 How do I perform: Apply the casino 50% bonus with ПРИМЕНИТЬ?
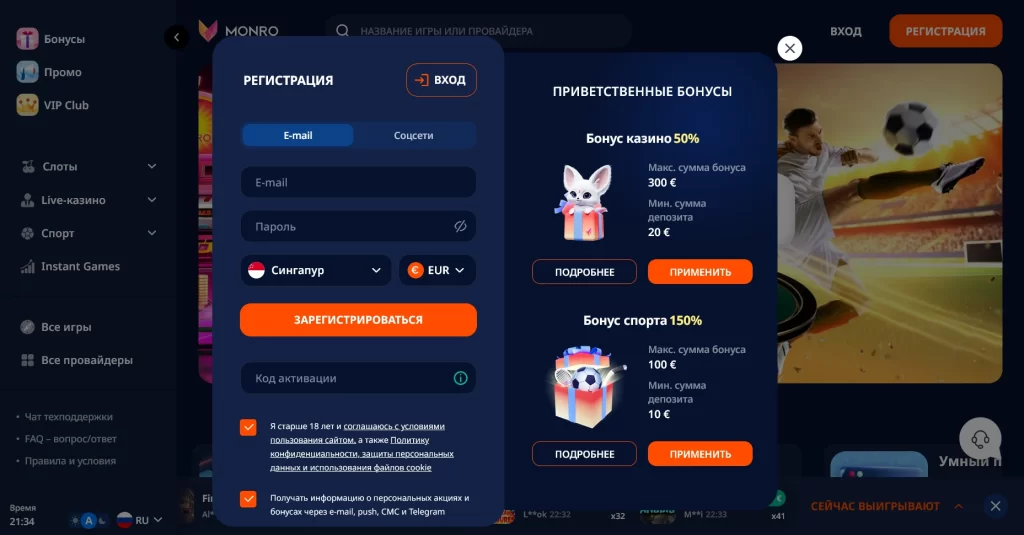point(700,272)
